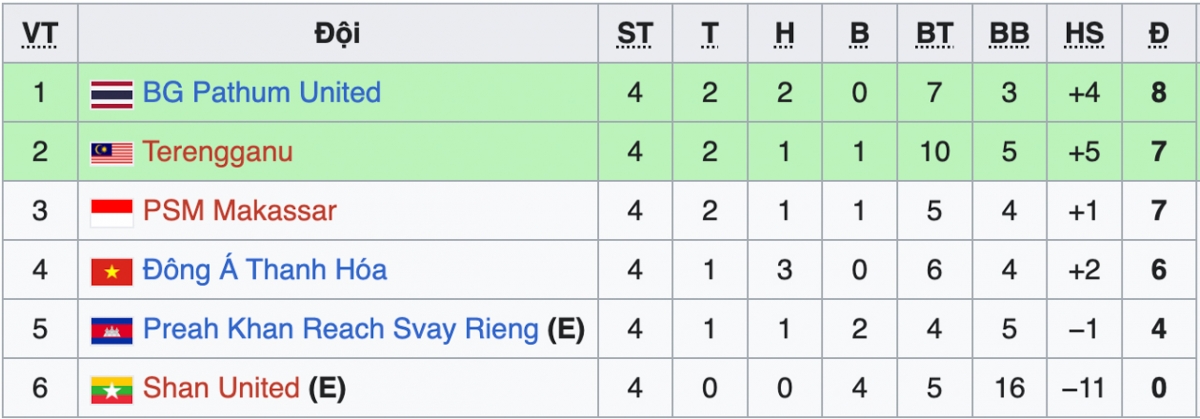This screenshot has width=1200, height=419.
Task: Click BG Pathum United's points value 8
Action: tap(1159, 93)
